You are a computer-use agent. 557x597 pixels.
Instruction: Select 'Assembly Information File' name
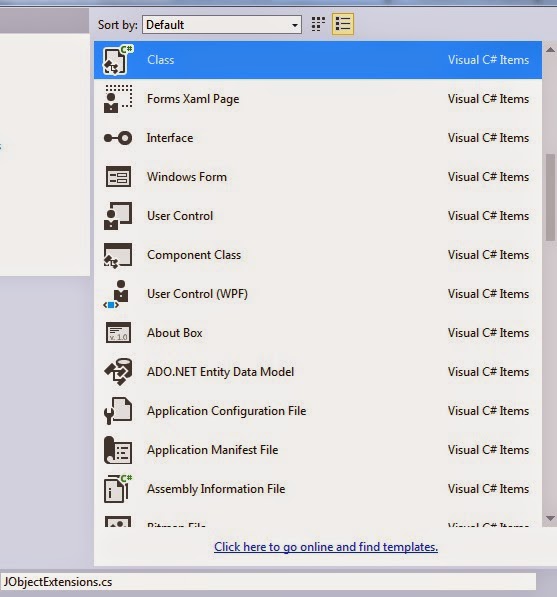tap(216, 489)
